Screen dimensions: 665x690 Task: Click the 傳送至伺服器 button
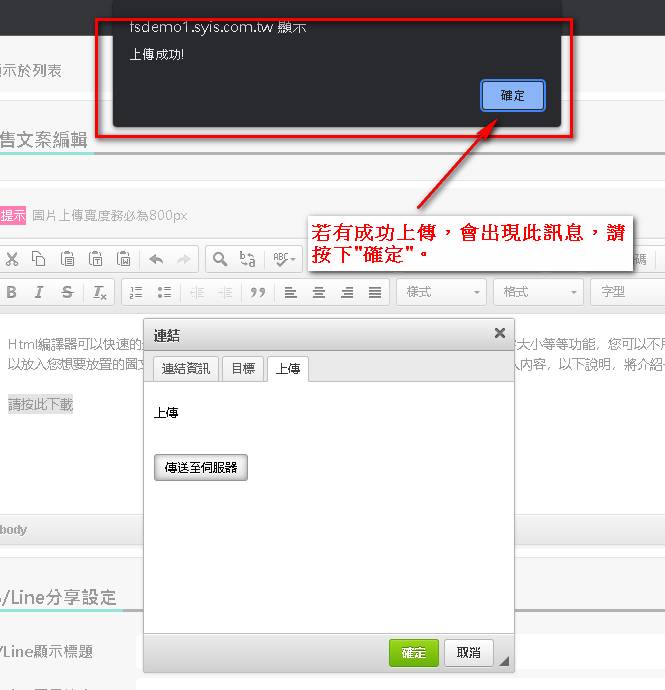(x=201, y=467)
